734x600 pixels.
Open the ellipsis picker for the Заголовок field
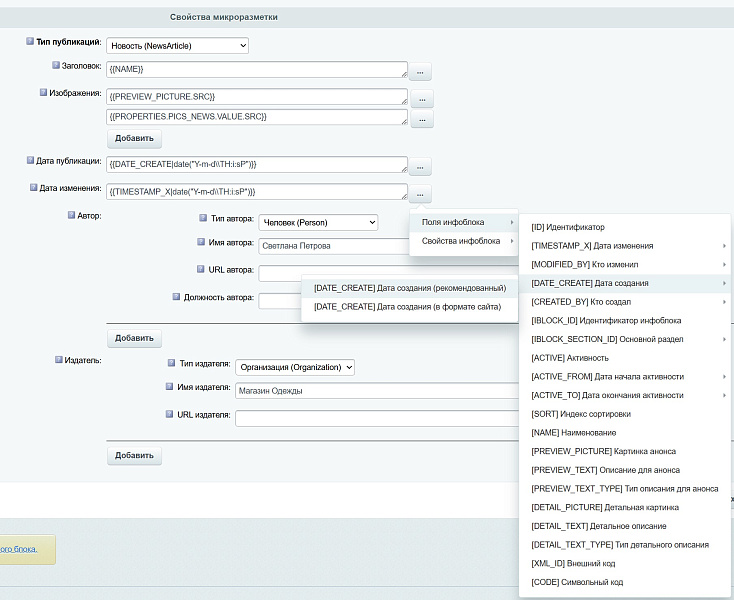(x=420, y=71)
